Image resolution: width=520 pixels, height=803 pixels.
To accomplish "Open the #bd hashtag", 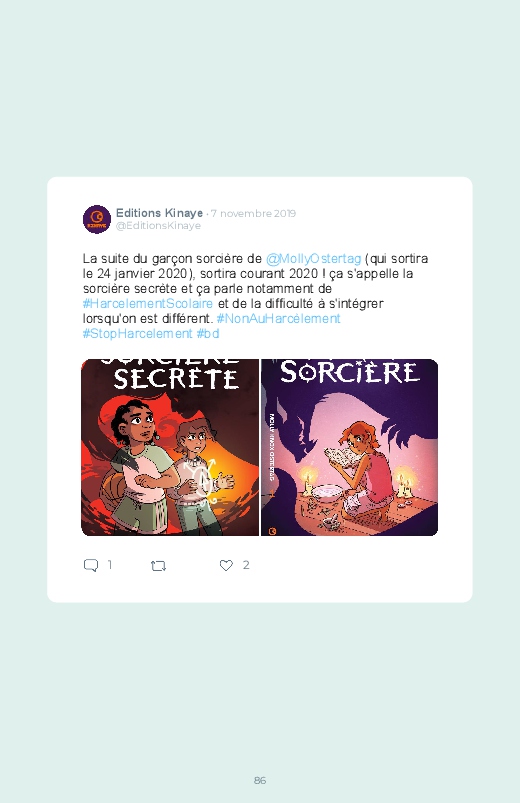I will (x=208, y=333).
